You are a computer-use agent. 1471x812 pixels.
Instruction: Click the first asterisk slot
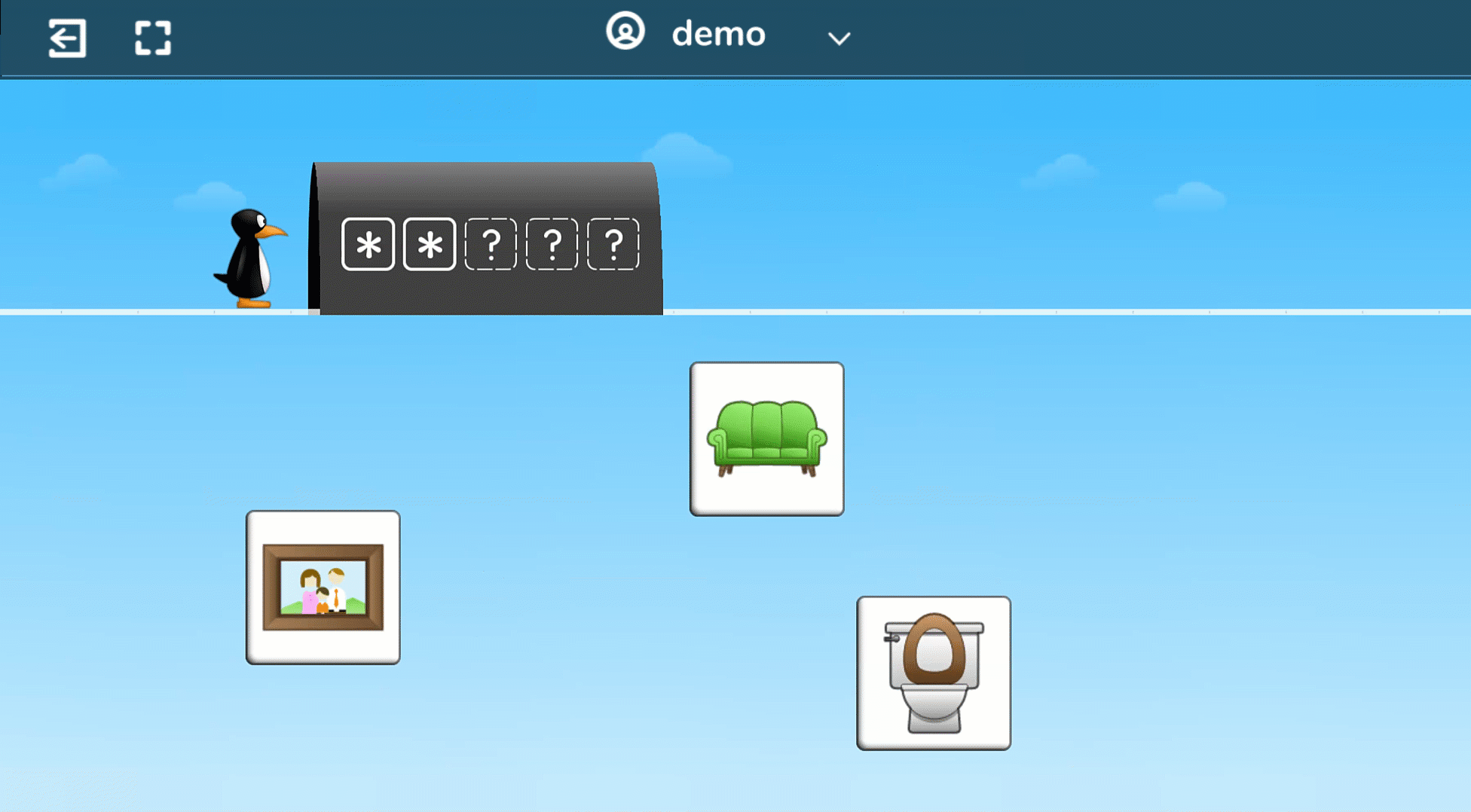(x=368, y=244)
